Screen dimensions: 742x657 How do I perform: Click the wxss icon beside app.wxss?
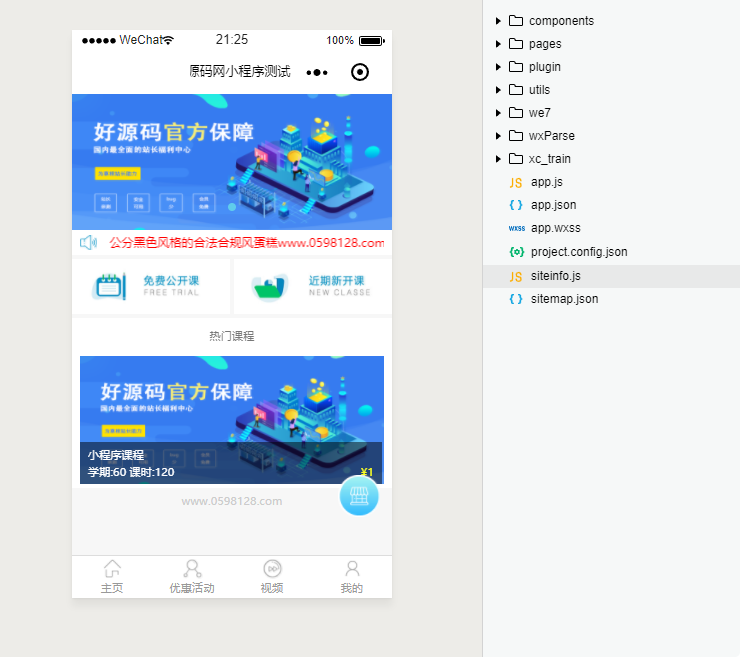pyautogui.click(x=517, y=228)
